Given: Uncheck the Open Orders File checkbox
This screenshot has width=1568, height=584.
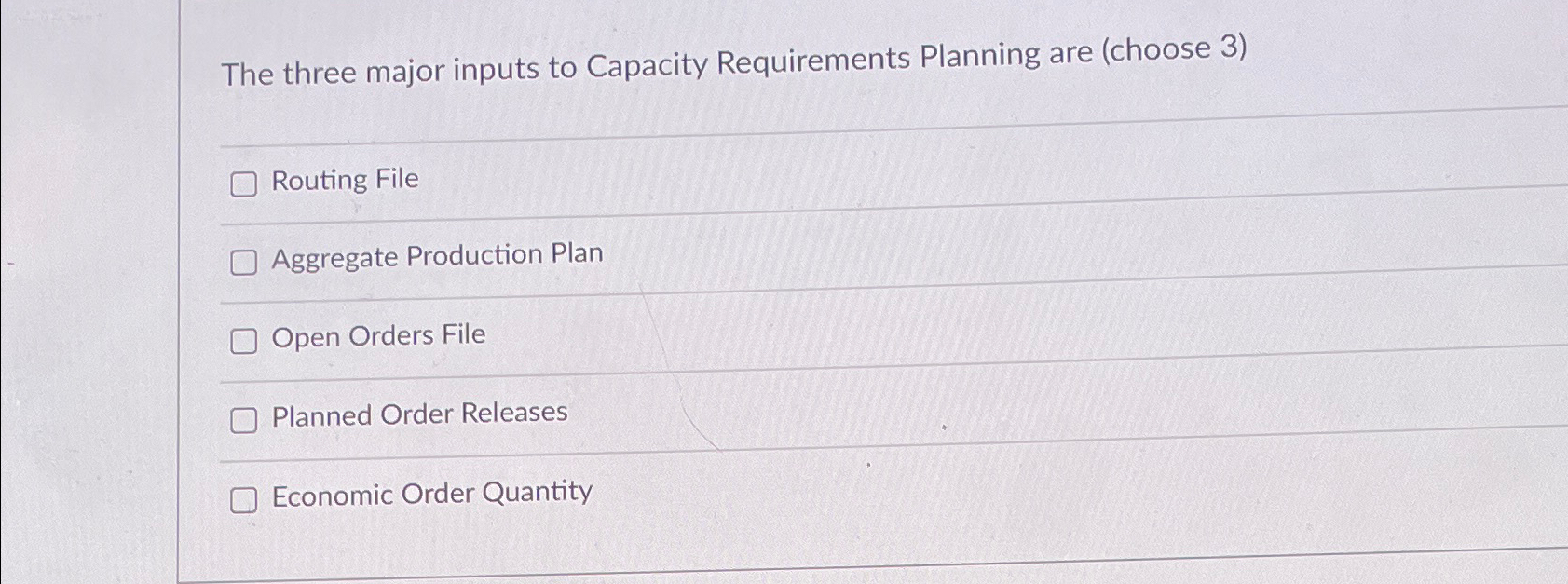Looking at the screenshot, I should tap(244, 342).
